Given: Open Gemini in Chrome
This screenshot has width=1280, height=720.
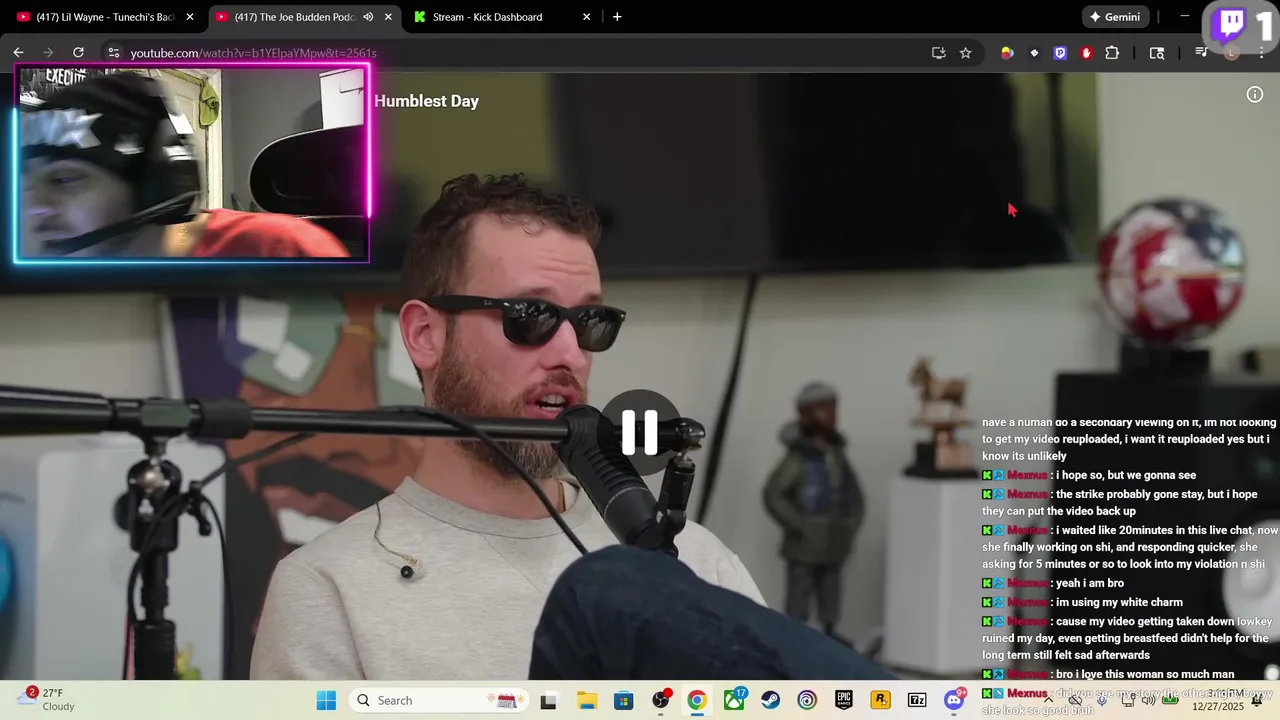Looking at the screenshot, I should click(1115, 17).
